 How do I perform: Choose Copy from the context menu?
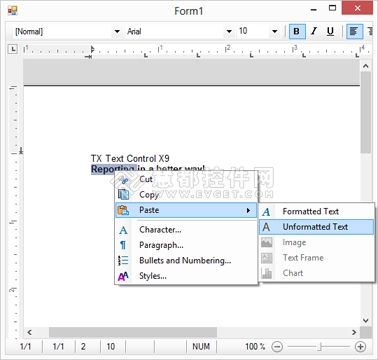pos(186,195)
